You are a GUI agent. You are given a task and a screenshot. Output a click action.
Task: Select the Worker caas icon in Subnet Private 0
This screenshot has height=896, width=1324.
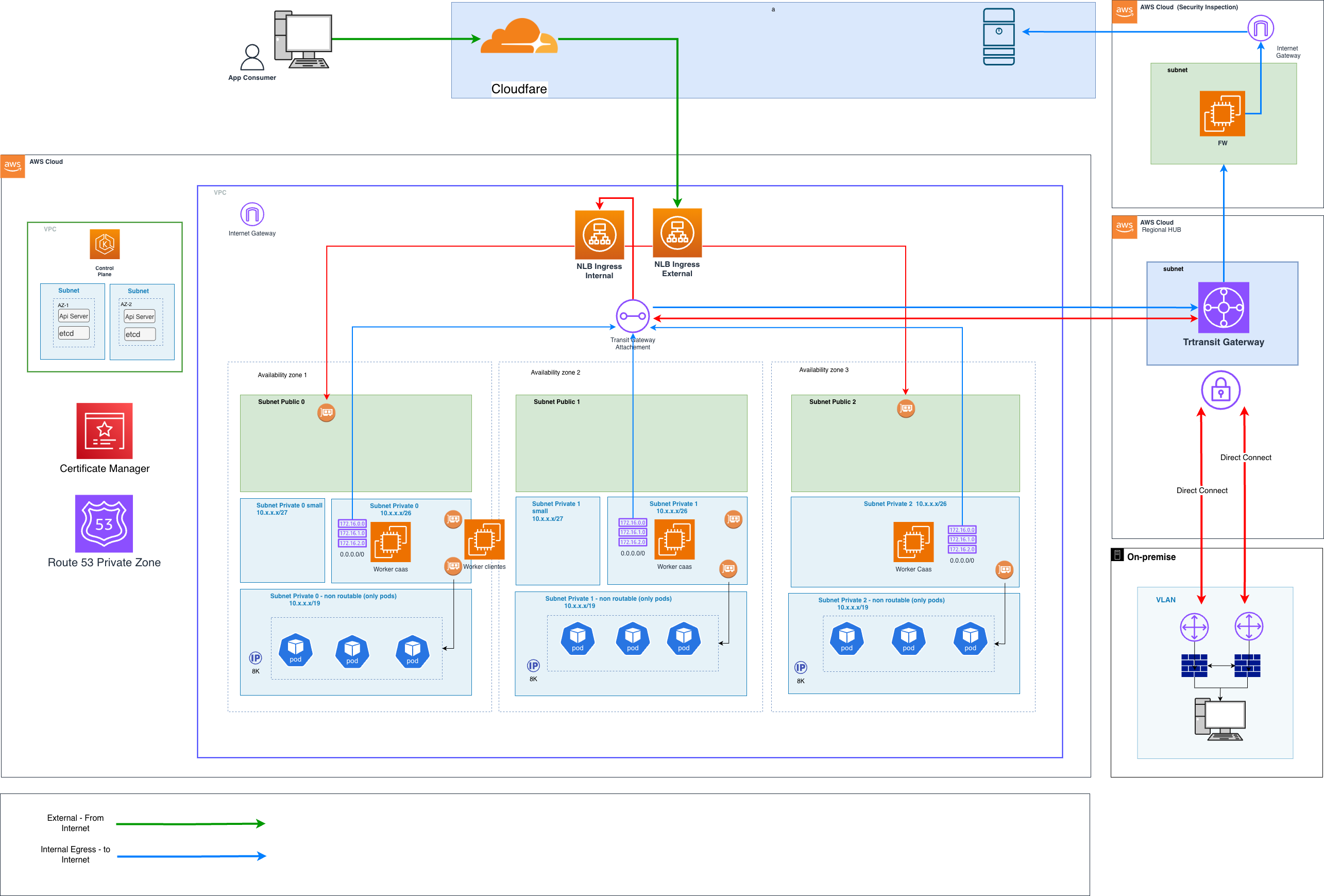(391, 542)
